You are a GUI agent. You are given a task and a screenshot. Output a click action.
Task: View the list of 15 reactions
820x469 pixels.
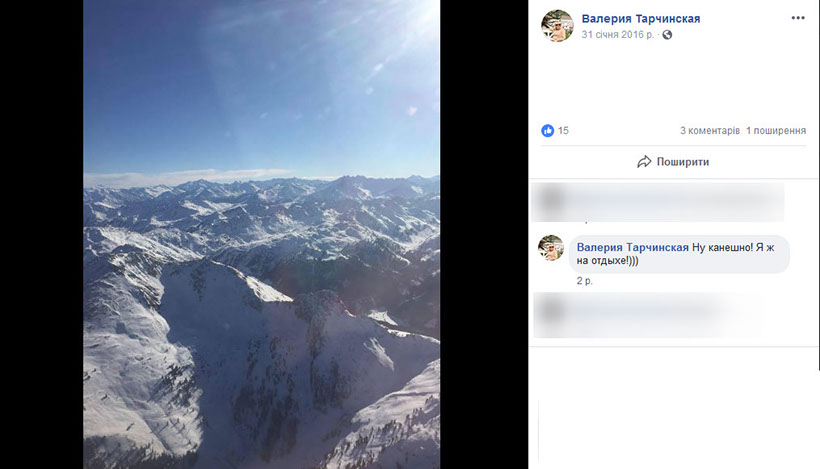pyautogui.click(x=563, y=131)
